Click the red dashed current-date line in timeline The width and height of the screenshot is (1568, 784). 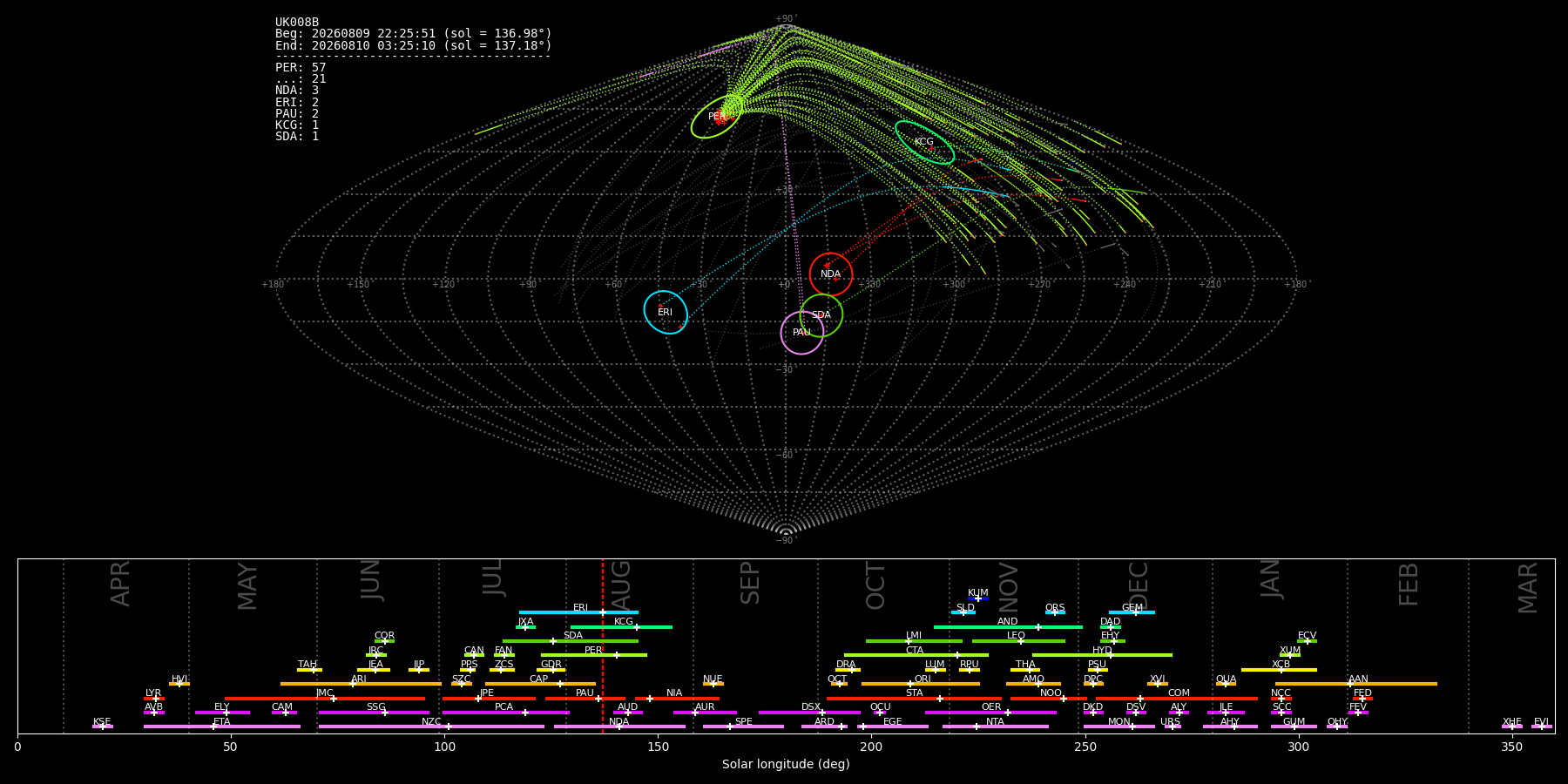click(x=602, y=645)
